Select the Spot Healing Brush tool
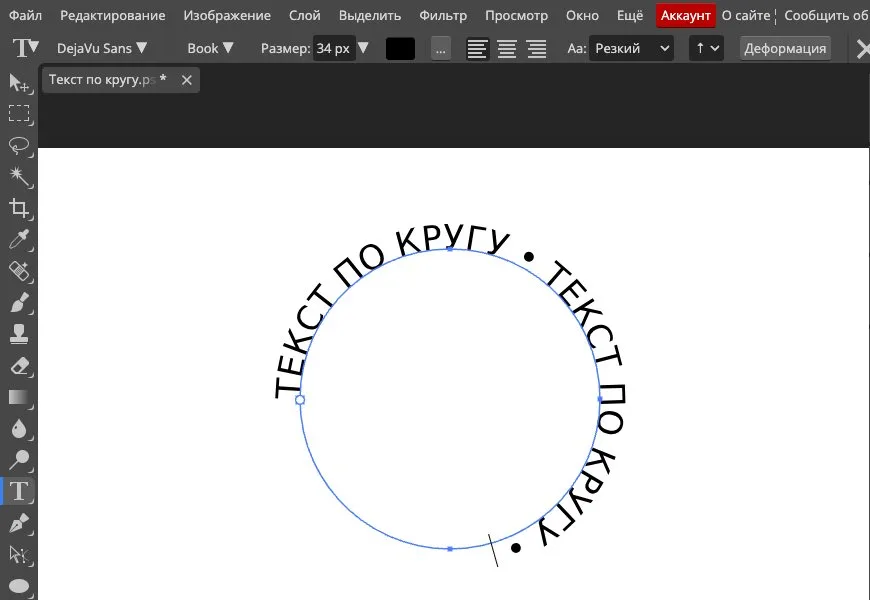The height and width of the screenshot is (600, 870). (19, 271)
